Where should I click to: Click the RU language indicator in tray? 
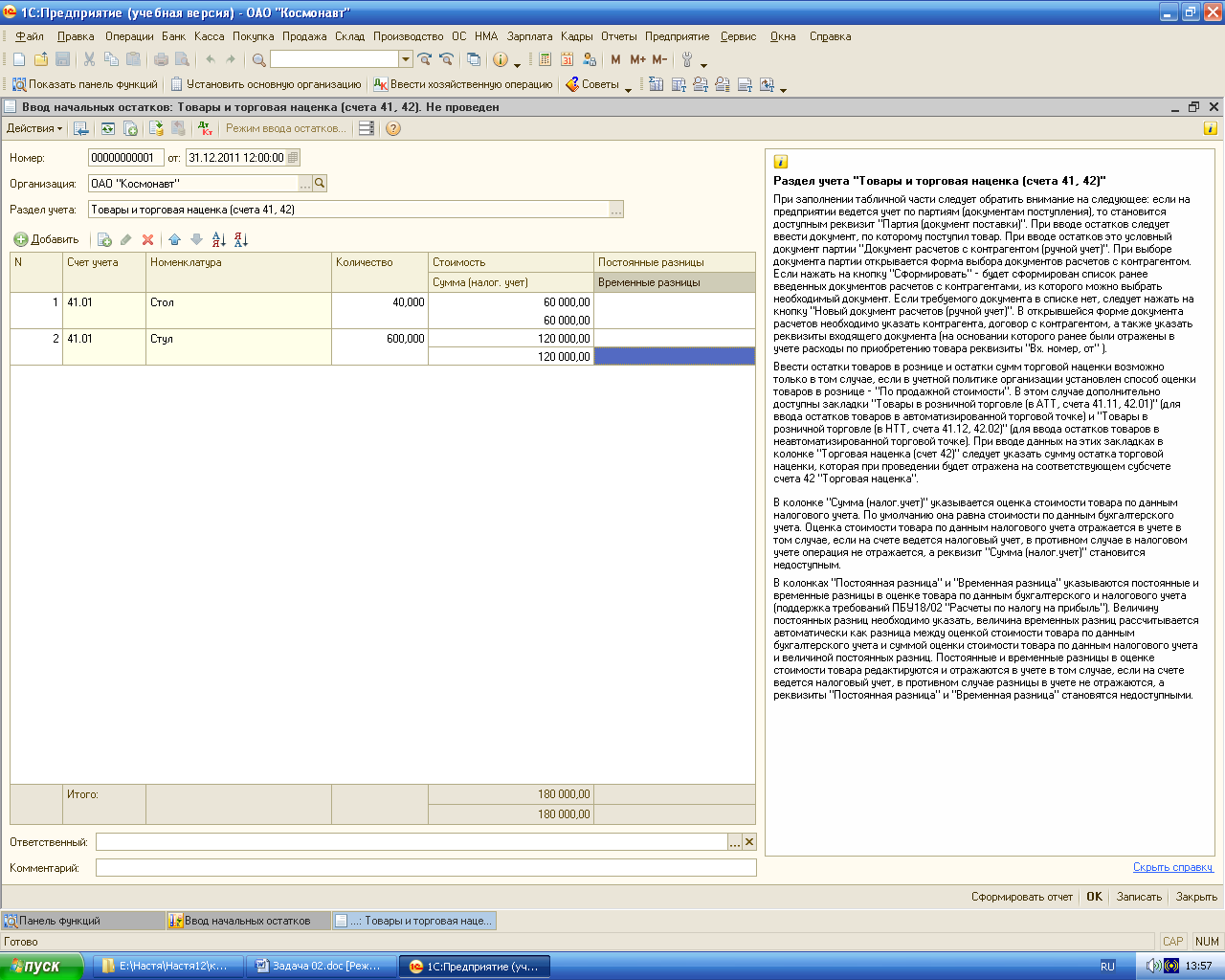[x=1107, y=966]
